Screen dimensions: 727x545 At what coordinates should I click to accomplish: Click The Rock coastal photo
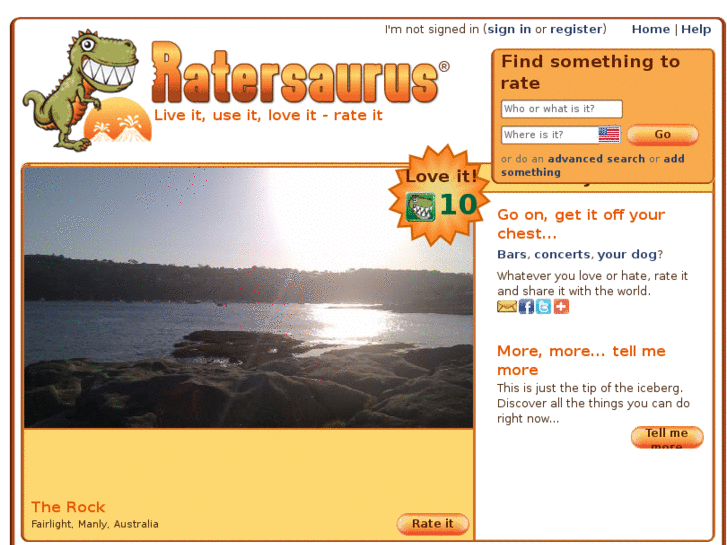pyautogui.click(x=249, y=297)
